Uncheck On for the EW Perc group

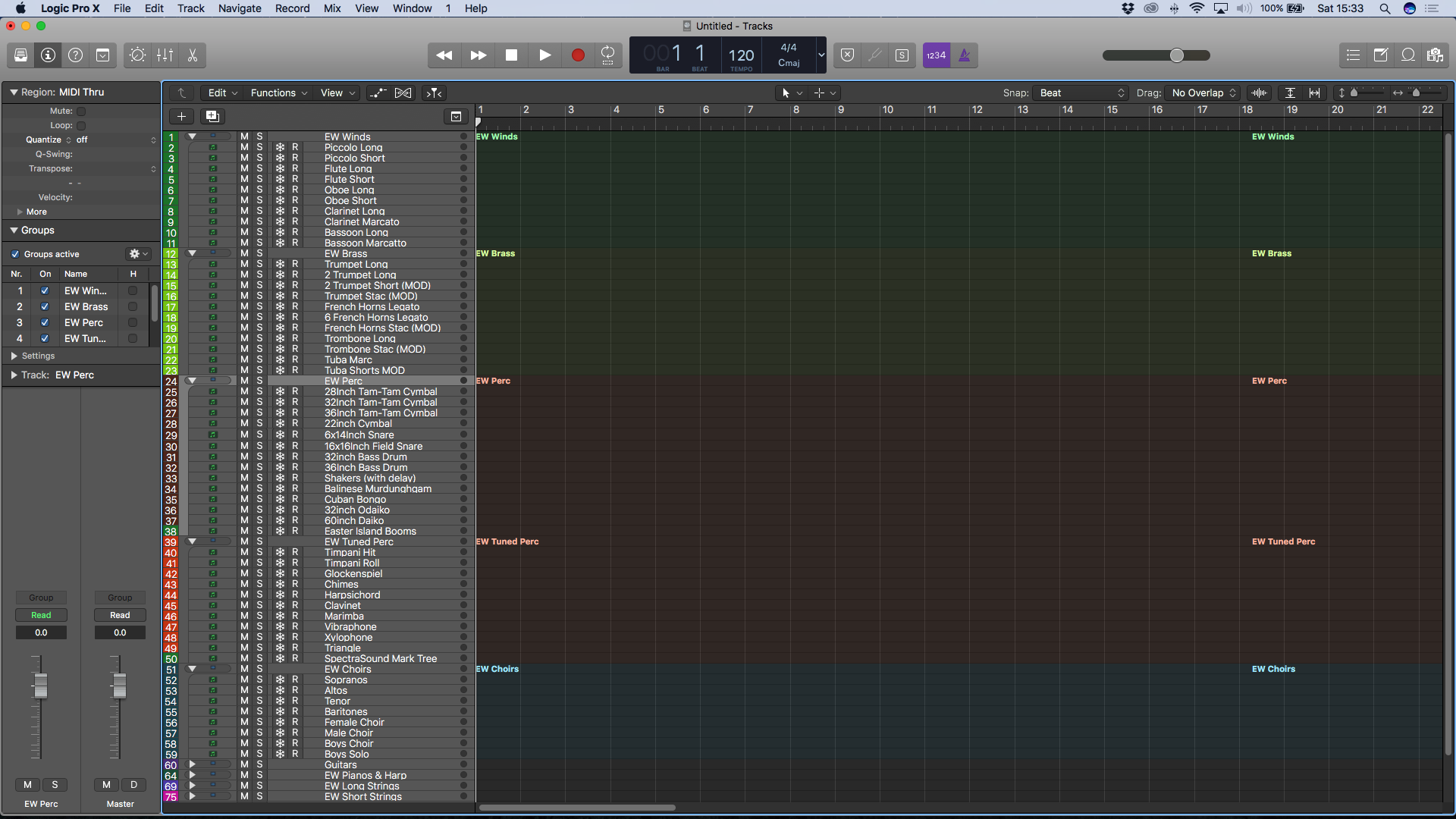pos(45,322)
